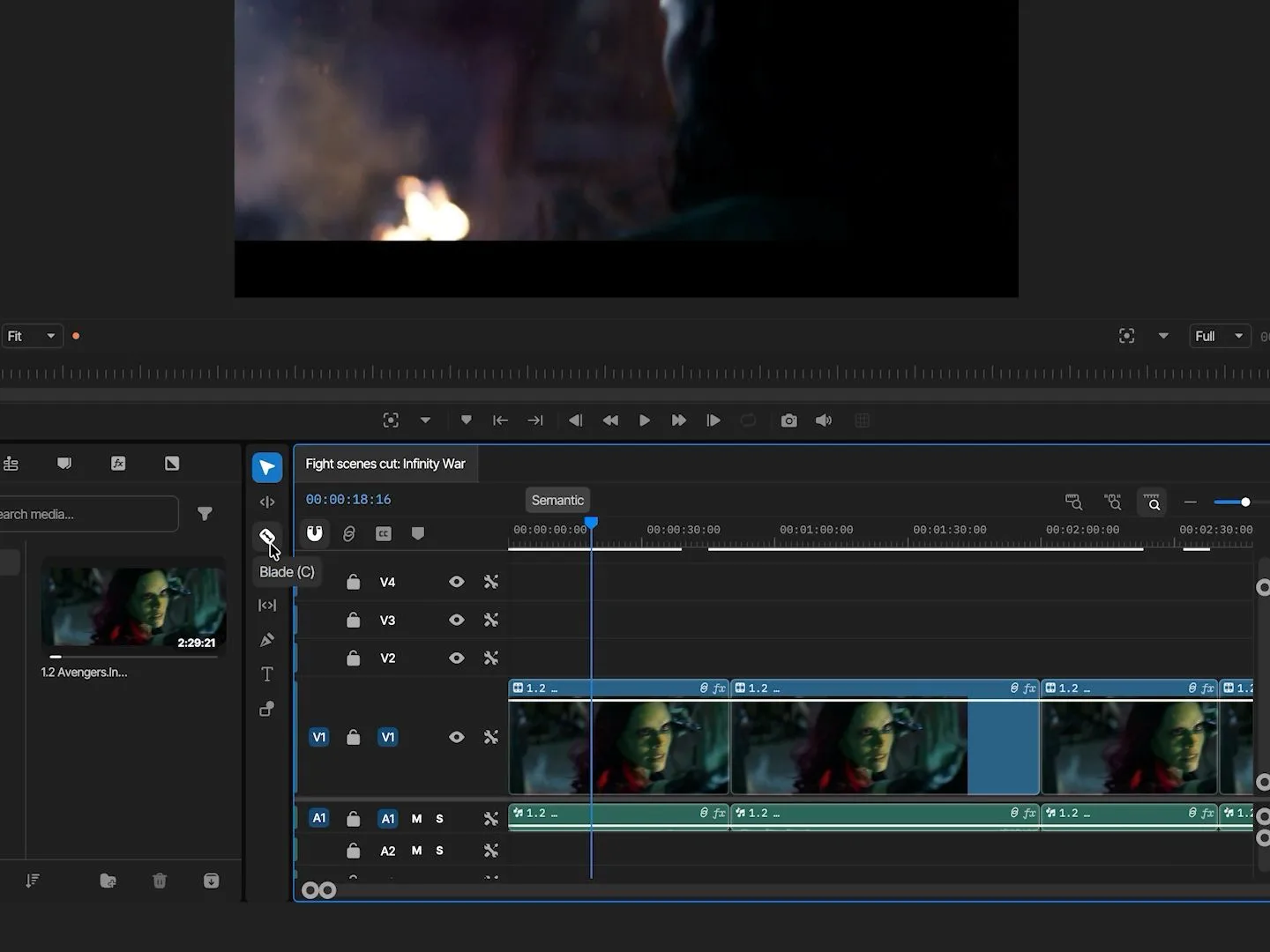
Task: Click the timeline zoom slider handle
Action: point(1245,502)
